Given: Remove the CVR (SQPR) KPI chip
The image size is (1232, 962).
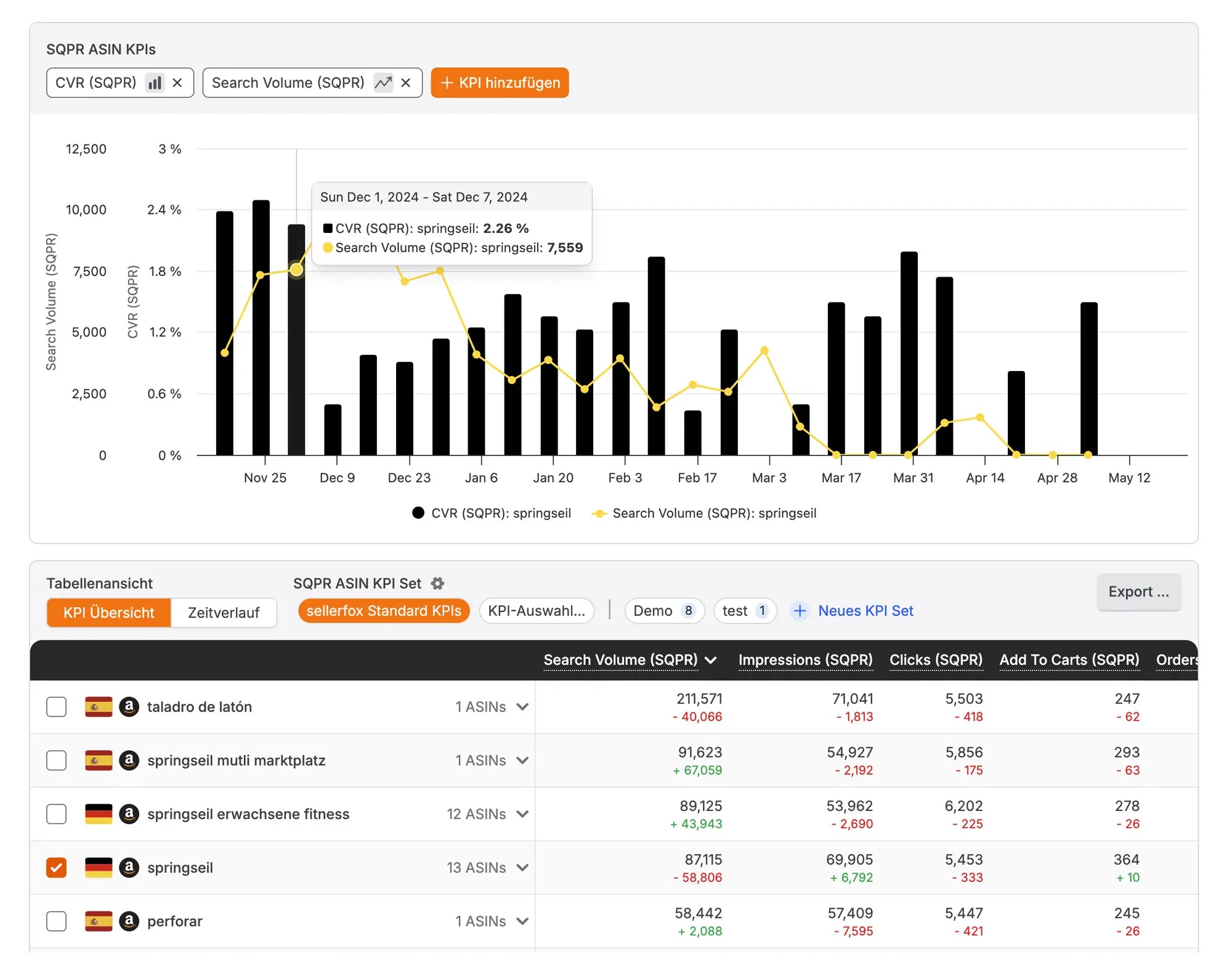Looking at the screenshot, I should pos(178,82).
